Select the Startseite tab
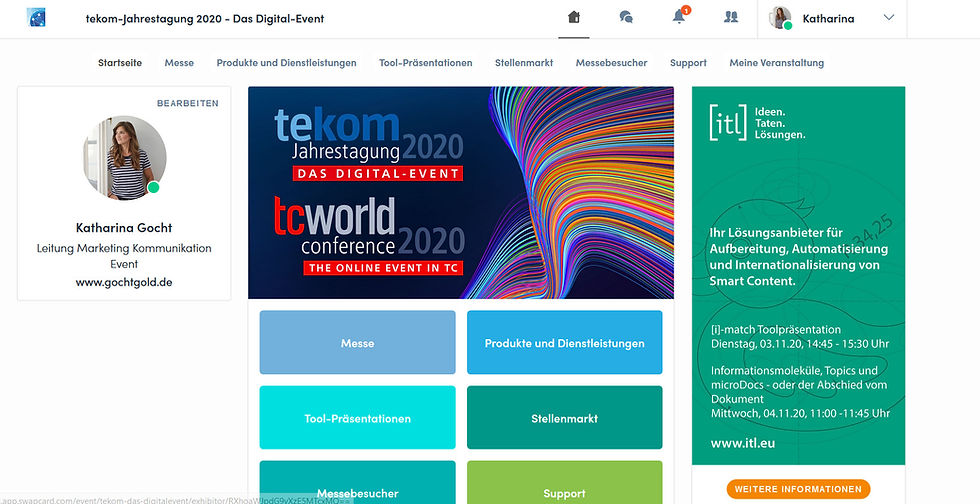 [x=120, y=63]
